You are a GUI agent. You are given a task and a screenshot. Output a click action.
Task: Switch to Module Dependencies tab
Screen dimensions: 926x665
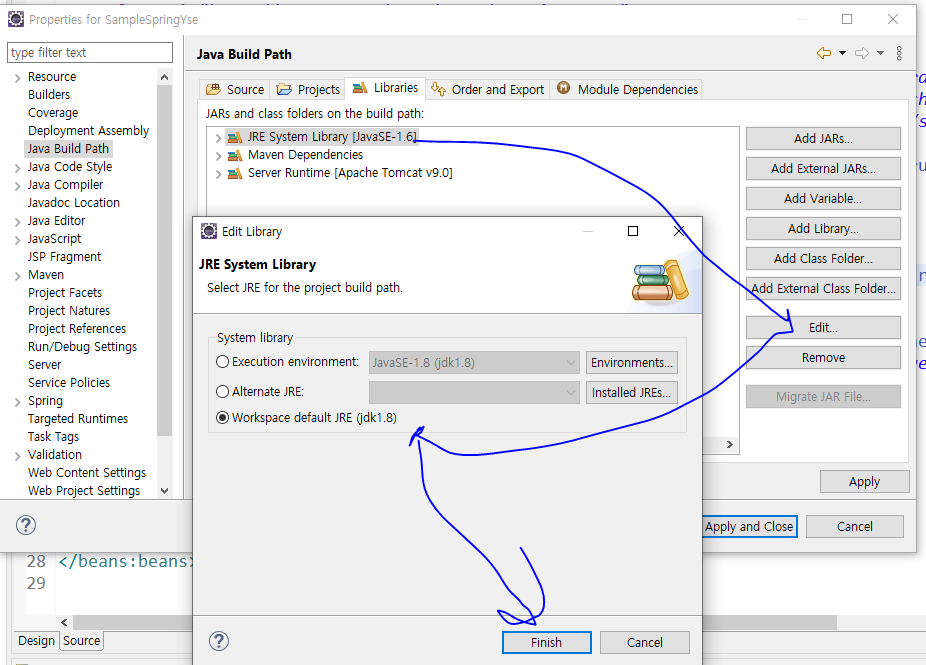[627, 89]
